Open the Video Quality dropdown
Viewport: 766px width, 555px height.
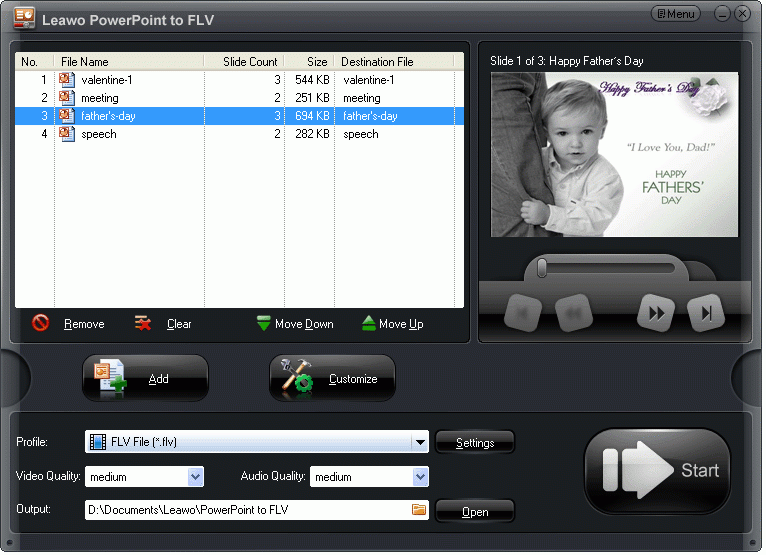point(195,477)
